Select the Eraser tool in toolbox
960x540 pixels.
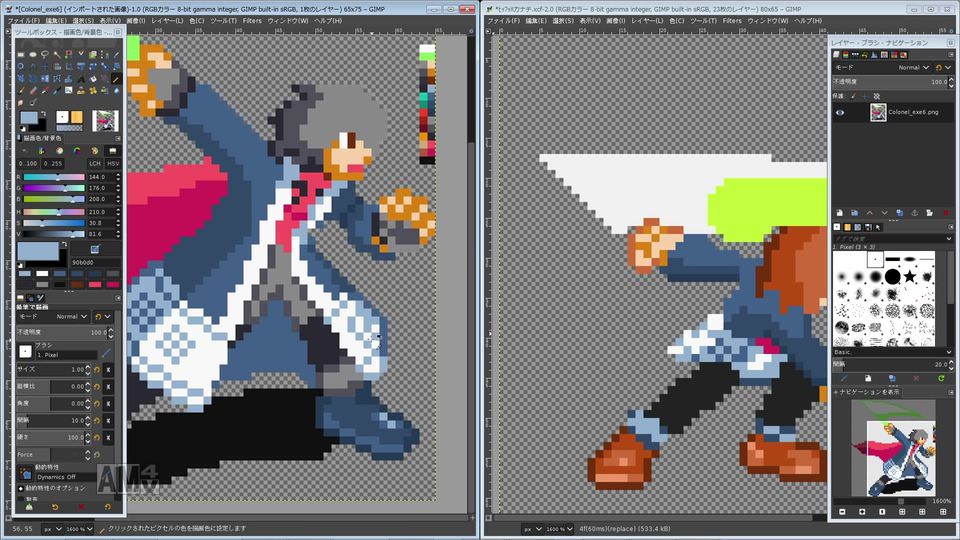coord(33,91)
